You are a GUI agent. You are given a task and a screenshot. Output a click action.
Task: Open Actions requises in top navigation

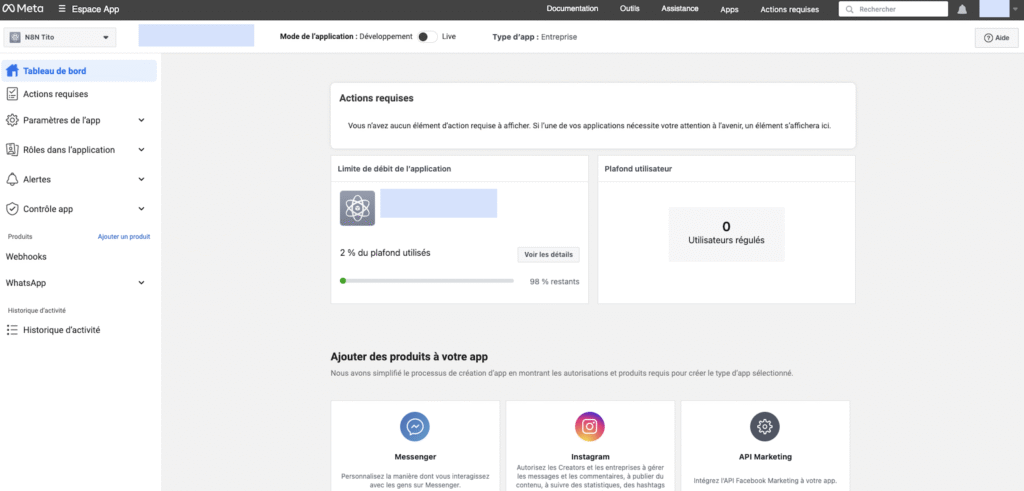click(x=789, y=9)
